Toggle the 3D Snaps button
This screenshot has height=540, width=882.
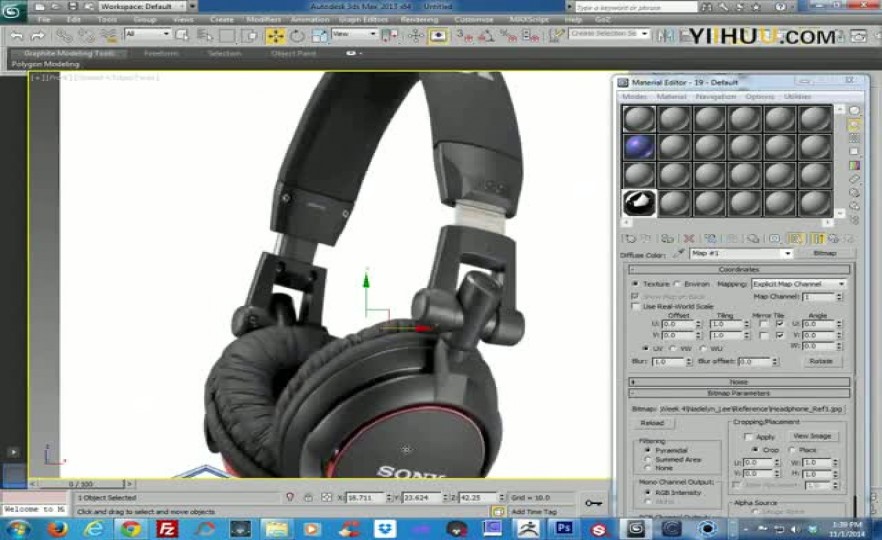point(465,36)
